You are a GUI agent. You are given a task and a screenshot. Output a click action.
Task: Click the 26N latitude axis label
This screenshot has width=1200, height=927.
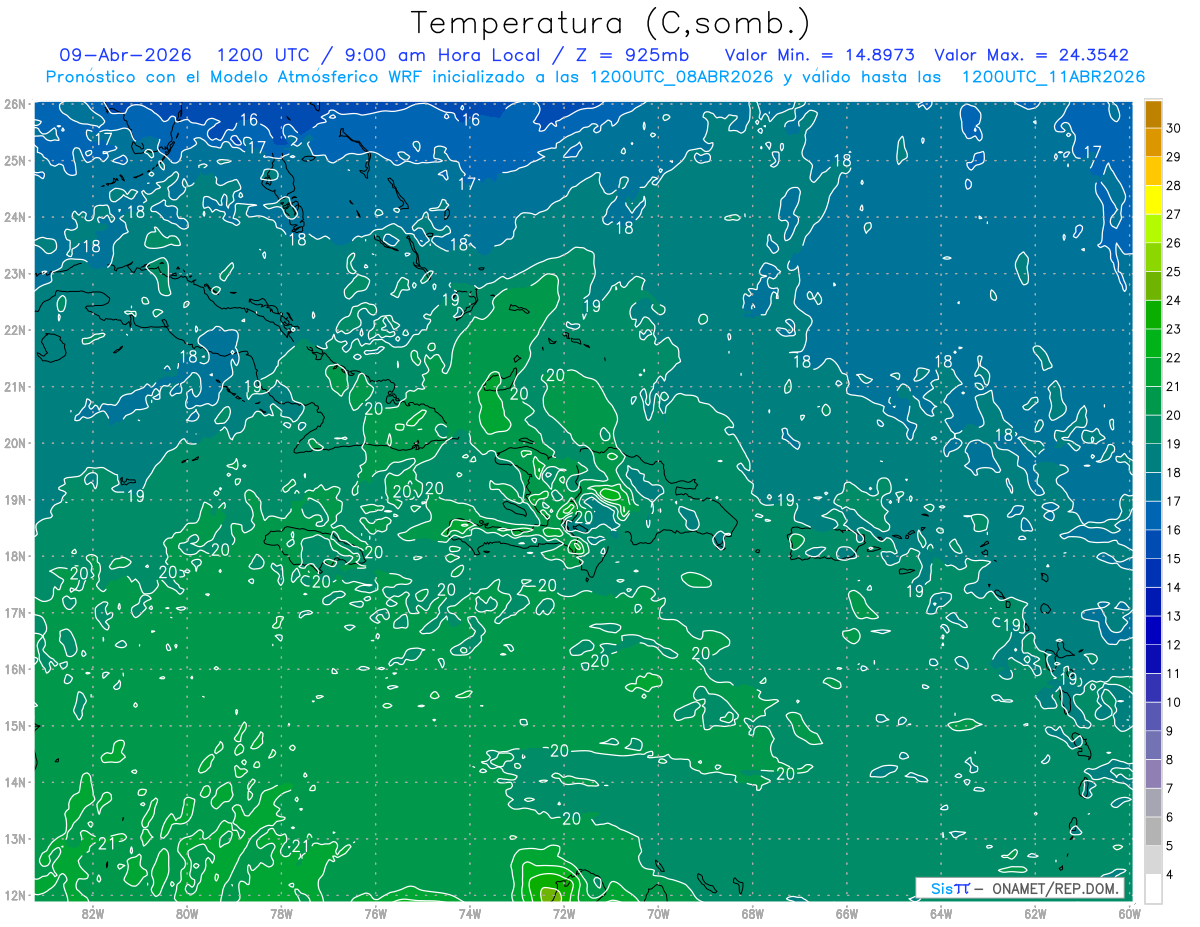[14, 104]
